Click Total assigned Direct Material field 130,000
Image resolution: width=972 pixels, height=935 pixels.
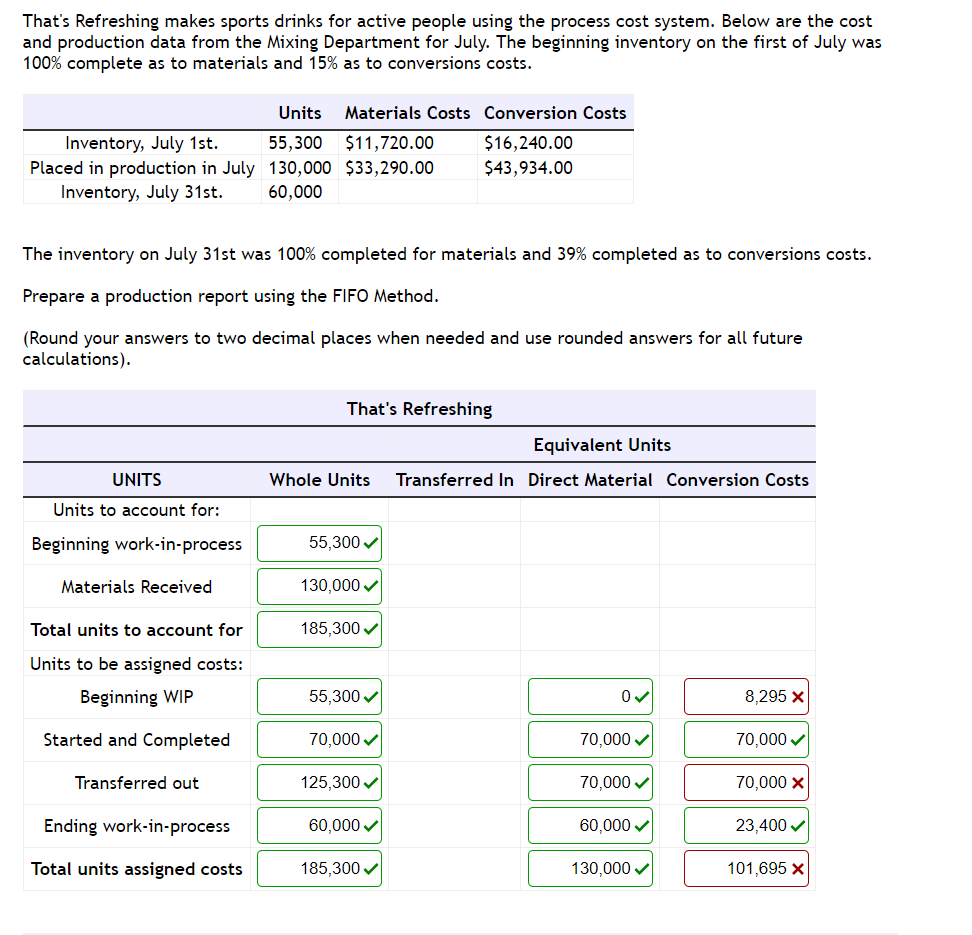pyautogui.click(x=590, y=869)
